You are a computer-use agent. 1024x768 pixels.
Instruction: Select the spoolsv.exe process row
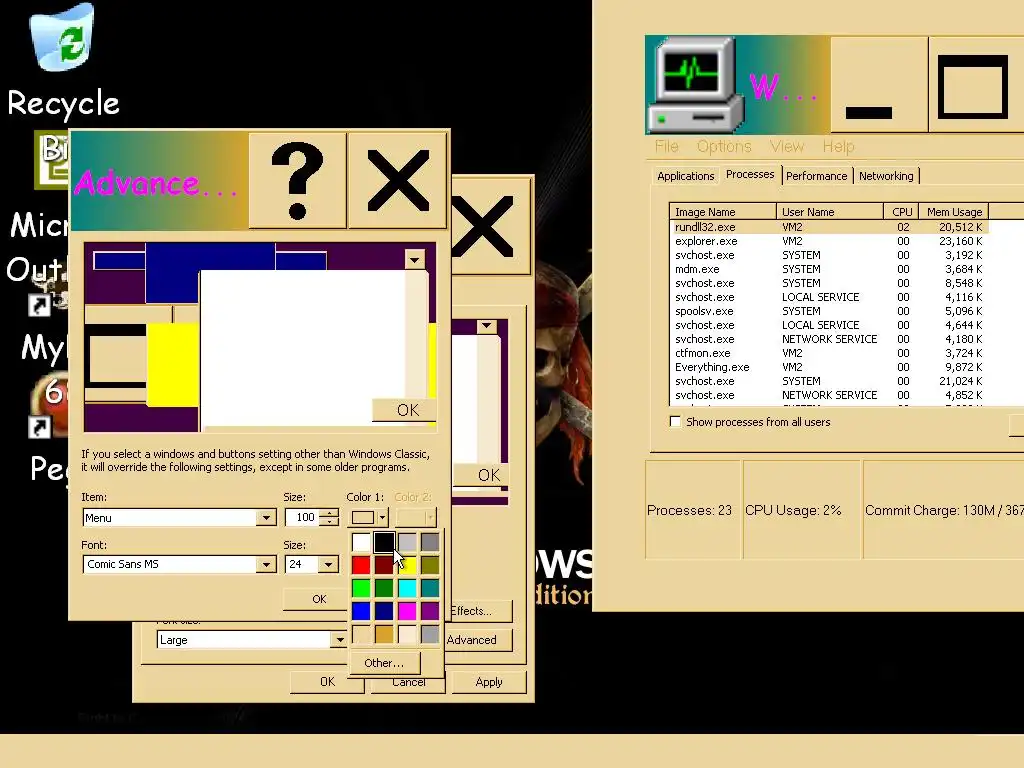(829, 311)
